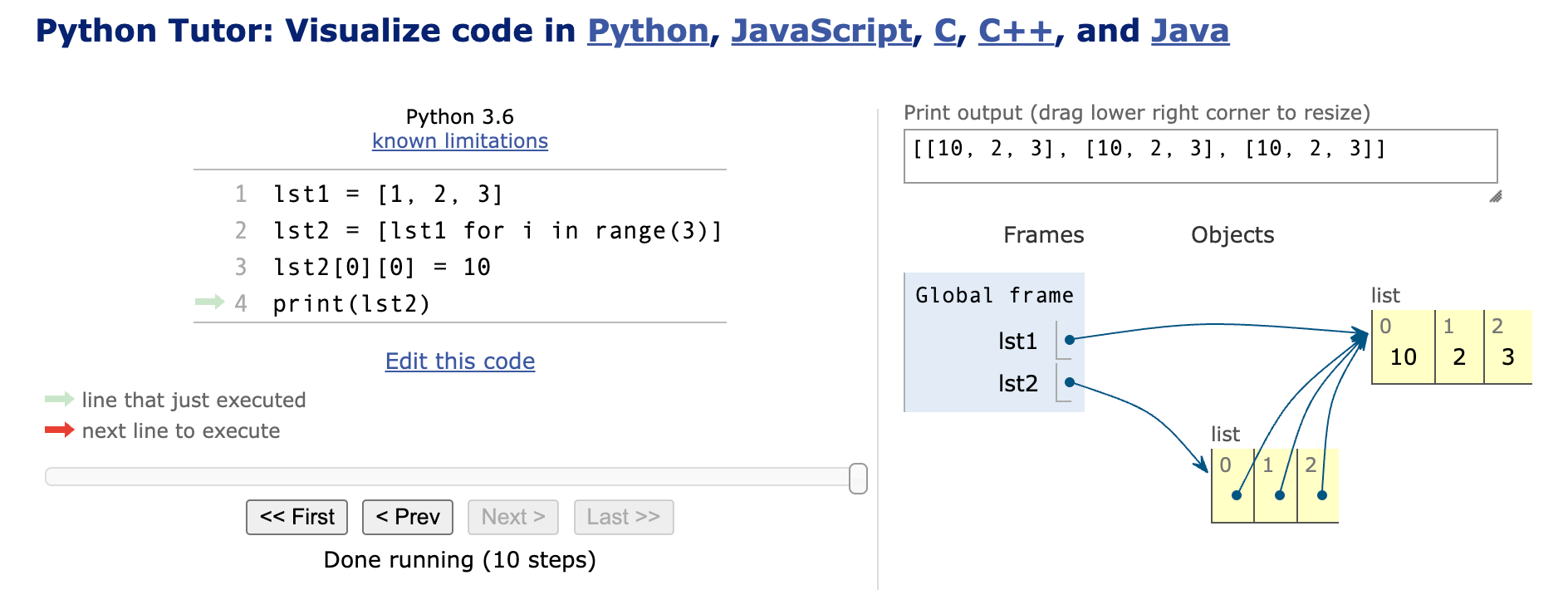Click line number 3 in code gutter
Image resolution: width=1568 pixels, height=590 pixels.
point(241,268)
